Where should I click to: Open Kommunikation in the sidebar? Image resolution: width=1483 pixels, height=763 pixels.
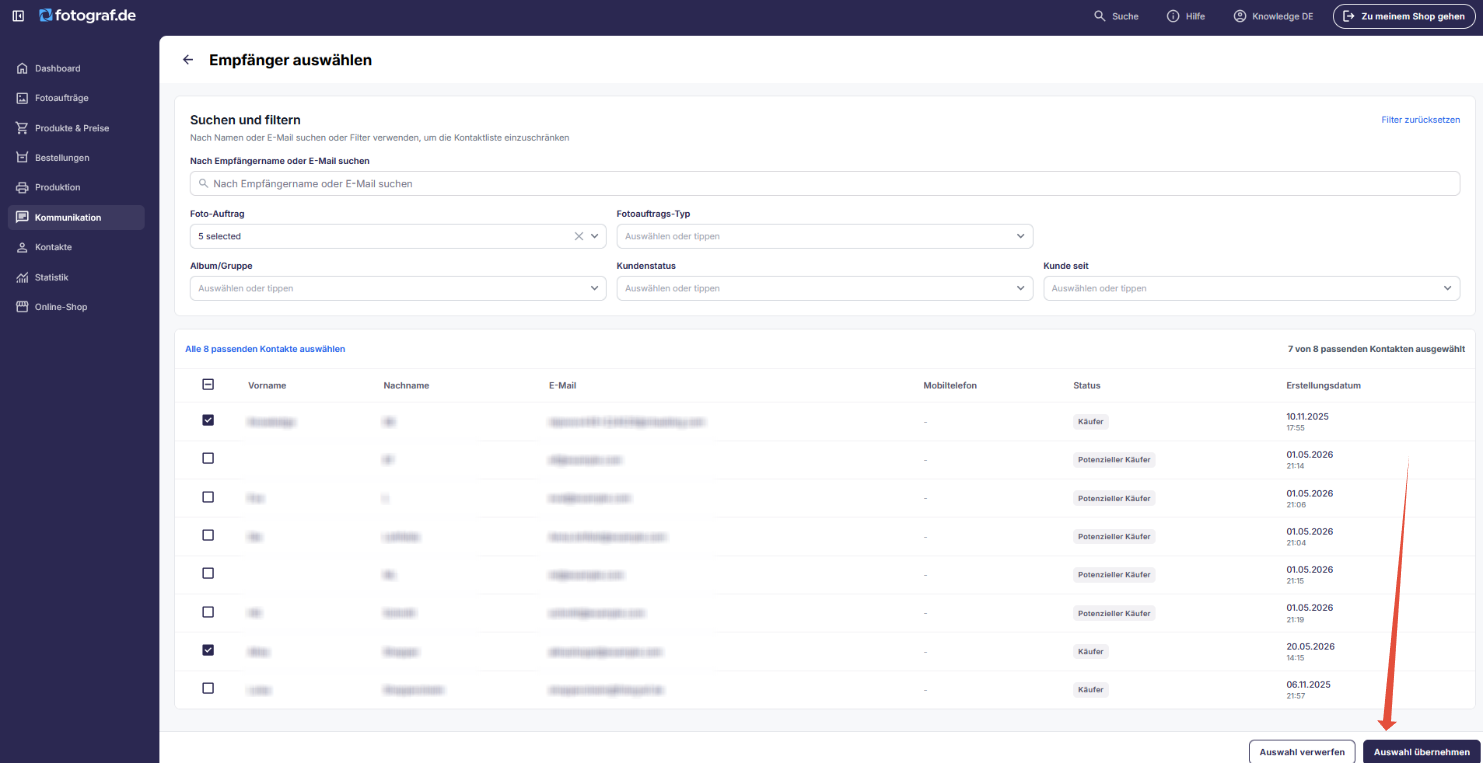76,217
